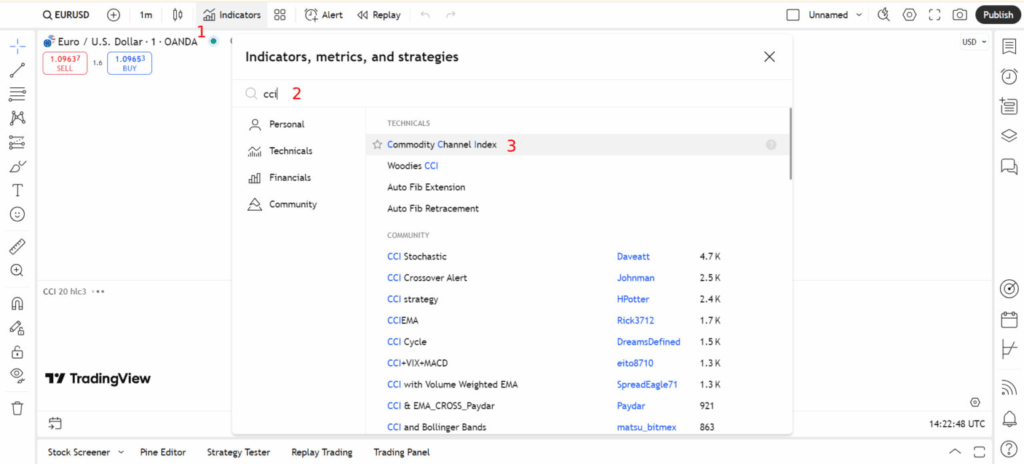Click the trash can remove objects icon
Viewport: 1024px width, 464px height.
17,408
